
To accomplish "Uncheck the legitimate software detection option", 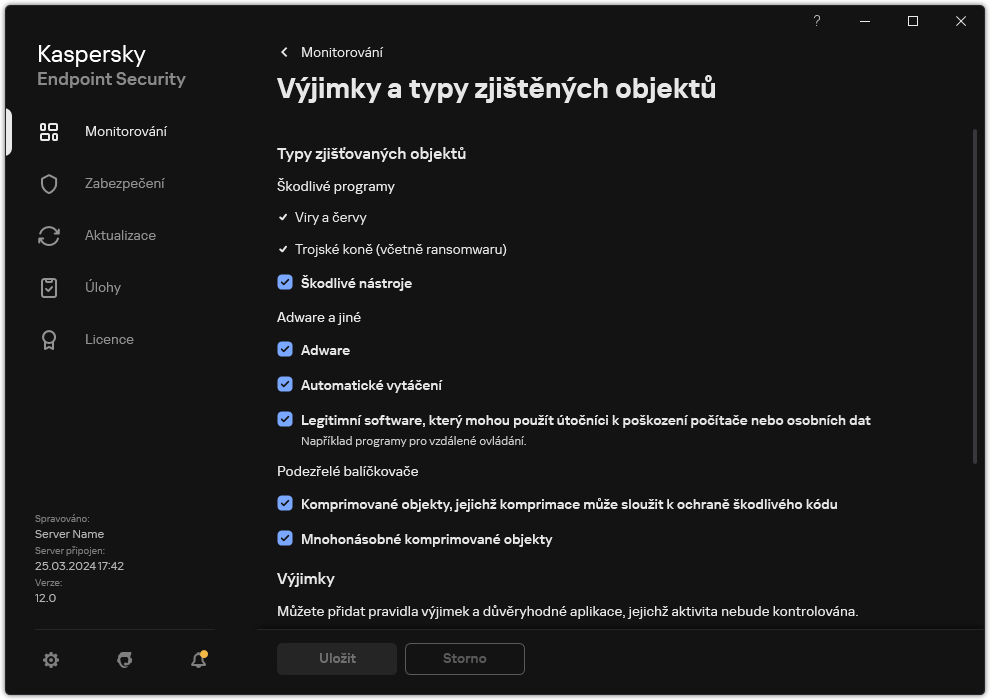I will [285, 419].
